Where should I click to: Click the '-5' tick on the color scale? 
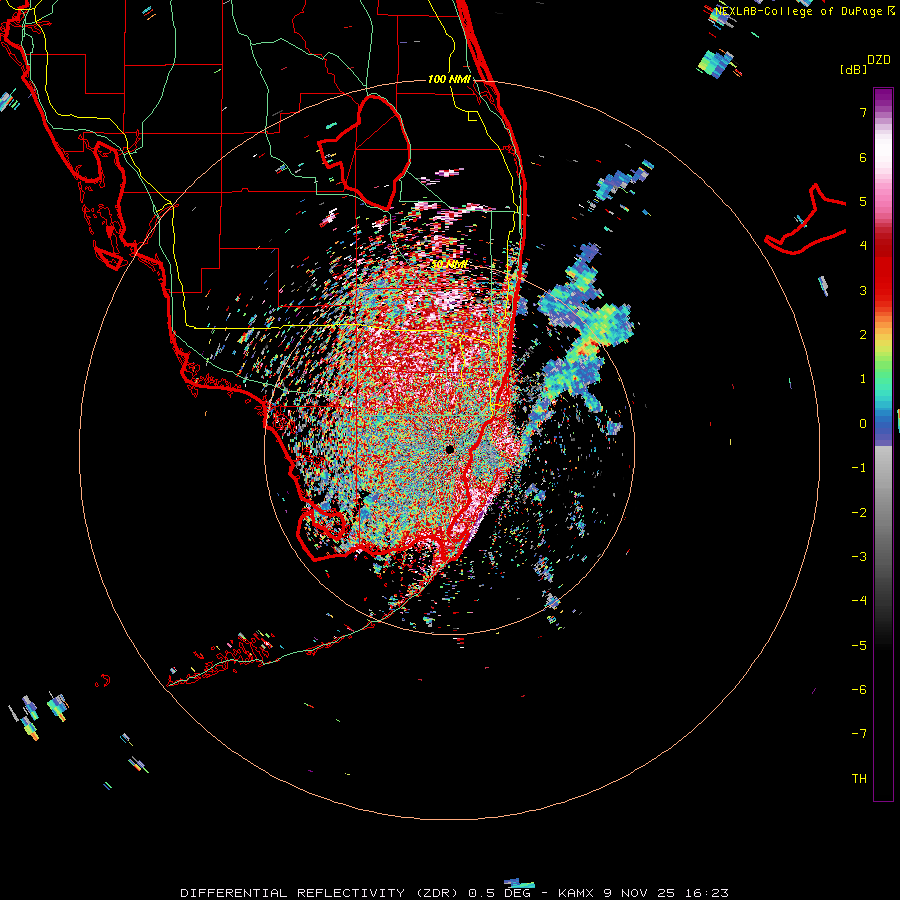[x=859, y=646]
